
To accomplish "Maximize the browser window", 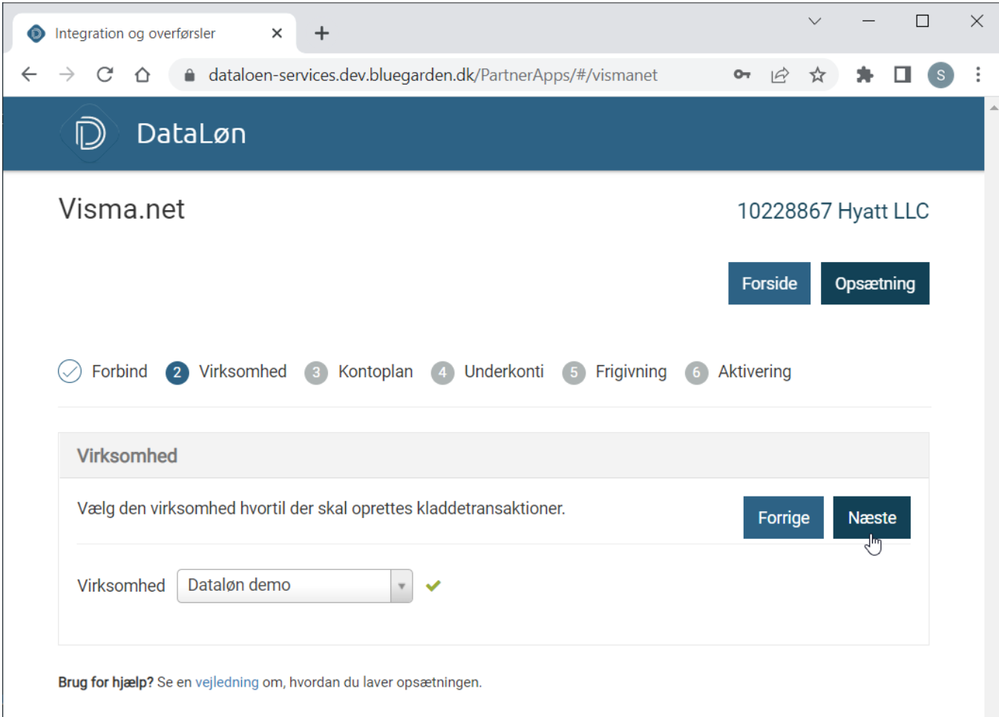I will [922, 21].
